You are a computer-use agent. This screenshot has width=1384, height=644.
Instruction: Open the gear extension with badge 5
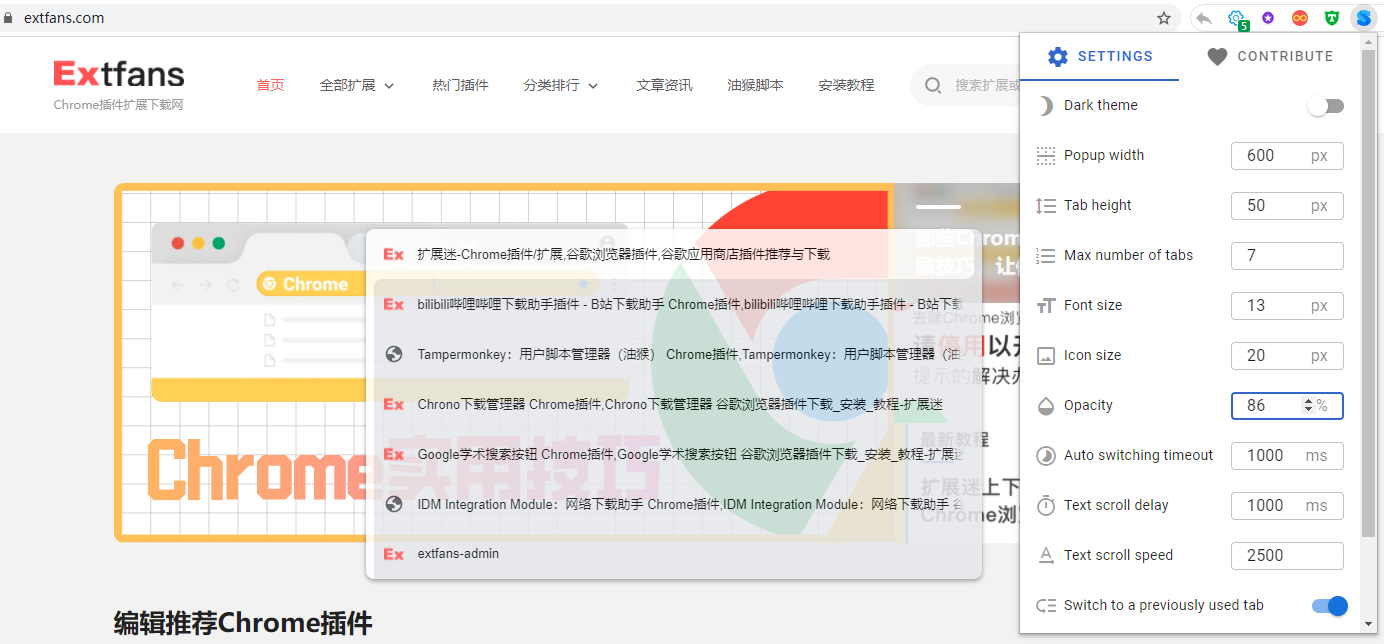1237,18
